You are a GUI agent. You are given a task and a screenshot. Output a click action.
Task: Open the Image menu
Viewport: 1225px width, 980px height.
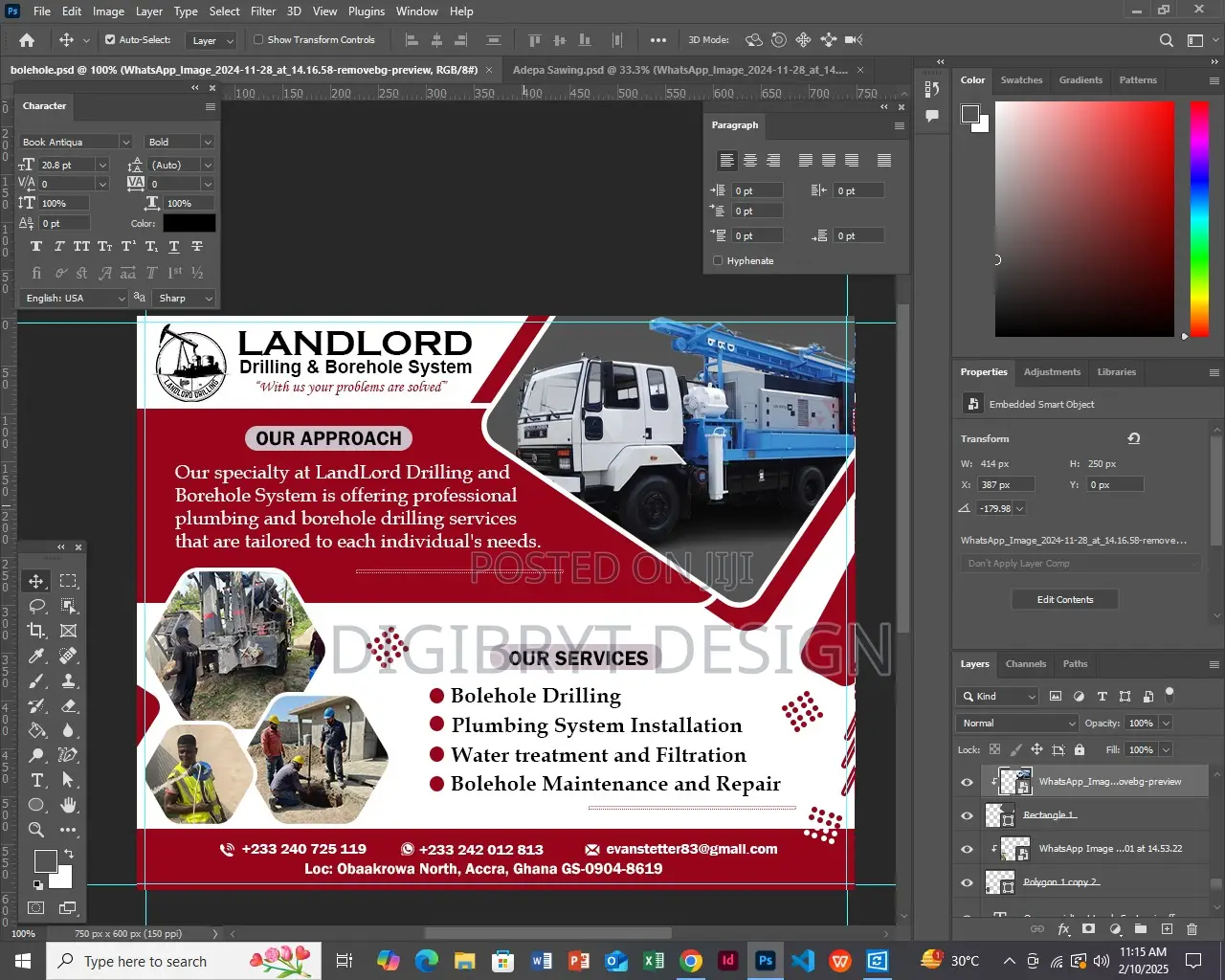click(x=108, y=11)
